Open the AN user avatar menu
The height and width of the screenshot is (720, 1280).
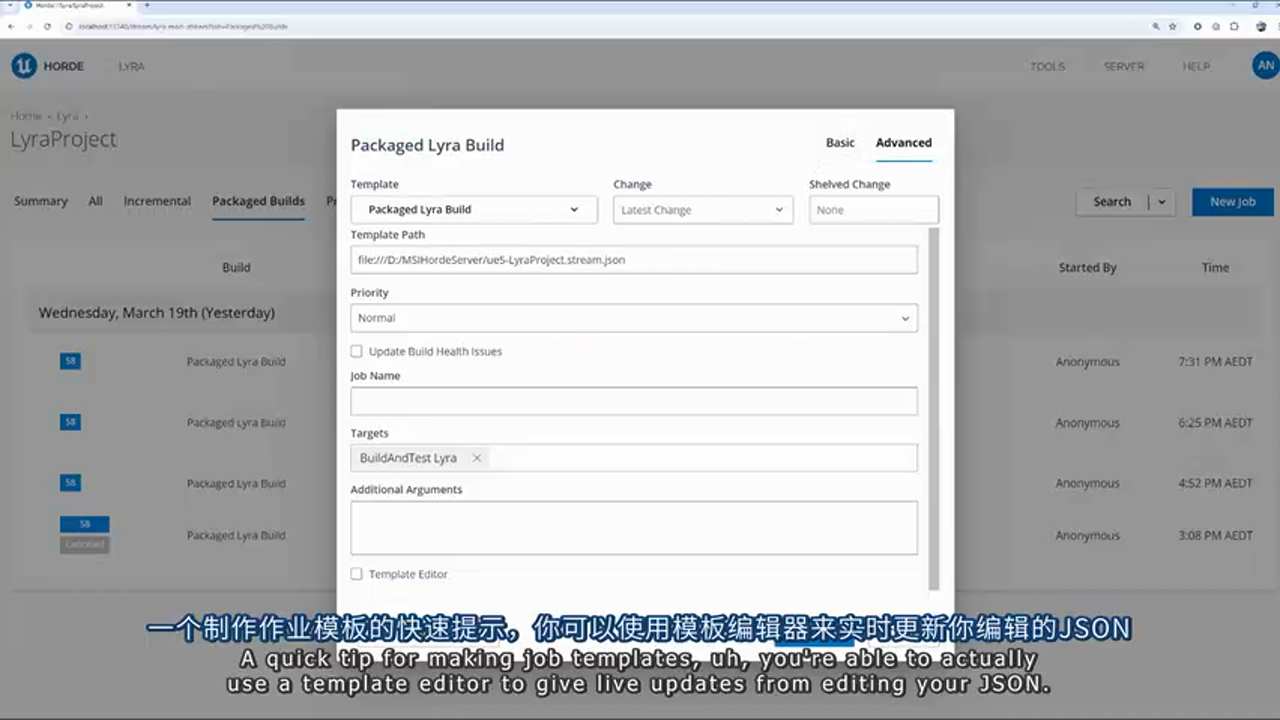(x=1265, y=66)
